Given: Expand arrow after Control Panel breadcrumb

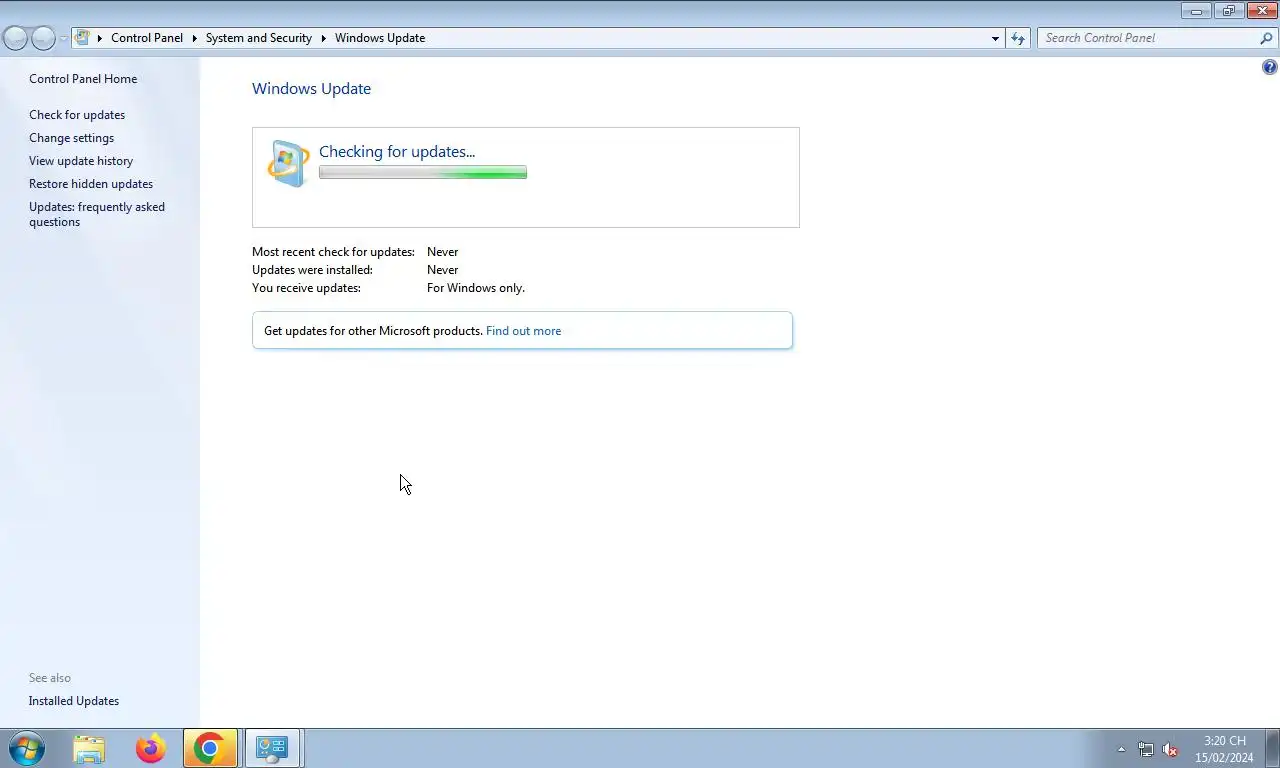Looking at the screenshot, I should pos(195,38).
